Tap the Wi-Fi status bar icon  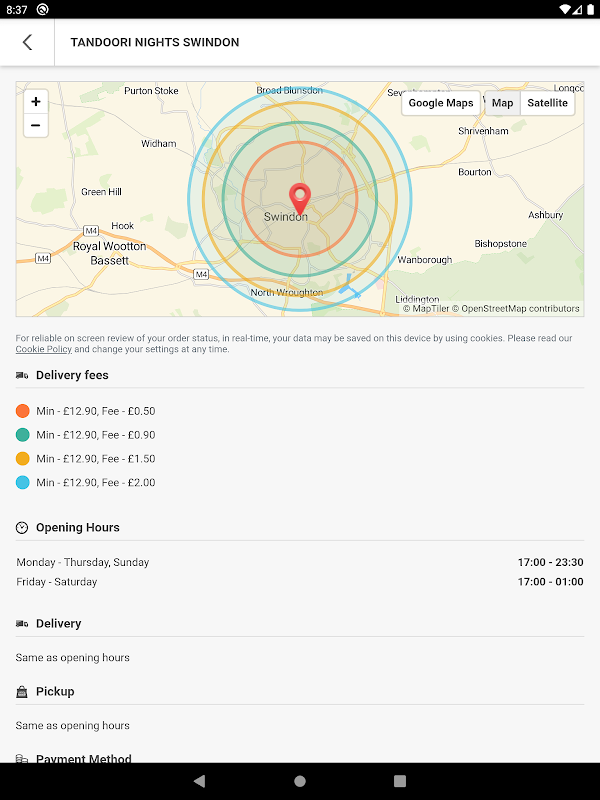tap(565, 10)
